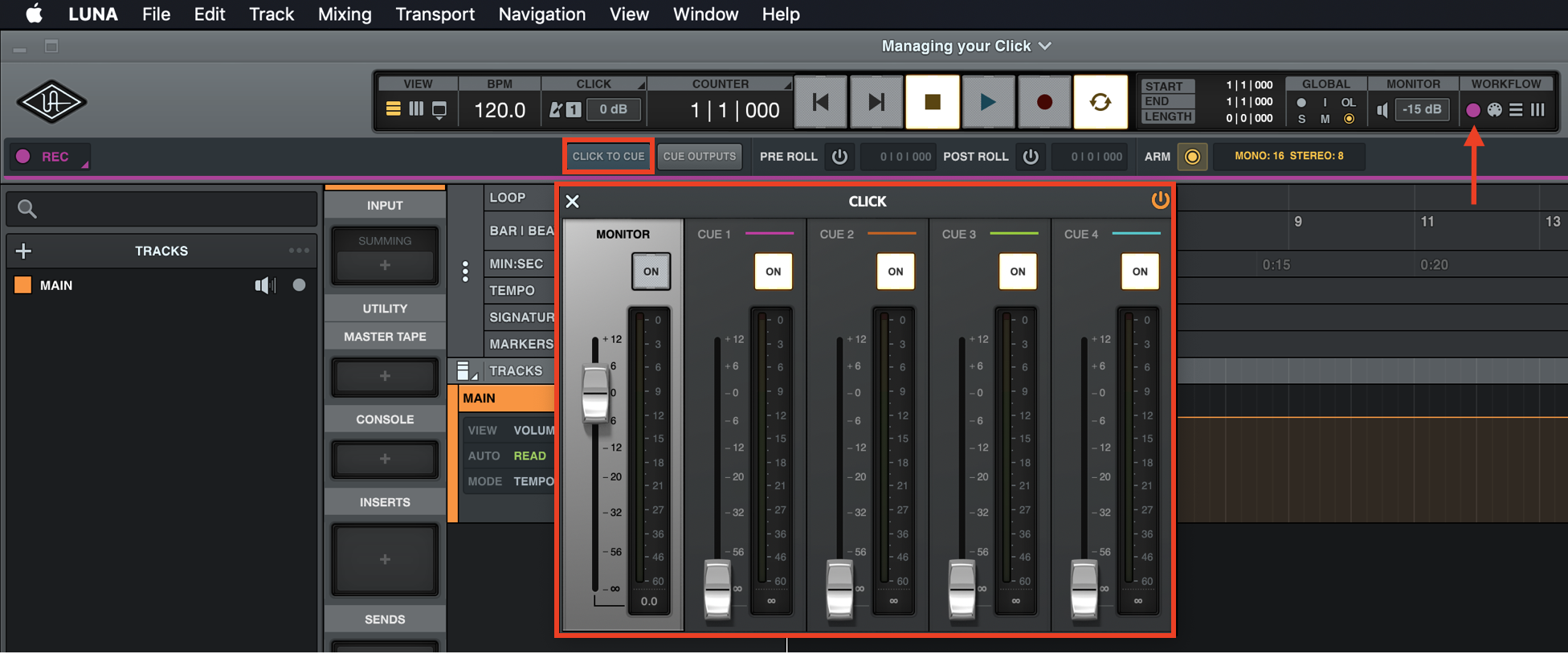Stop playback with the stop button

click(933, 102)
